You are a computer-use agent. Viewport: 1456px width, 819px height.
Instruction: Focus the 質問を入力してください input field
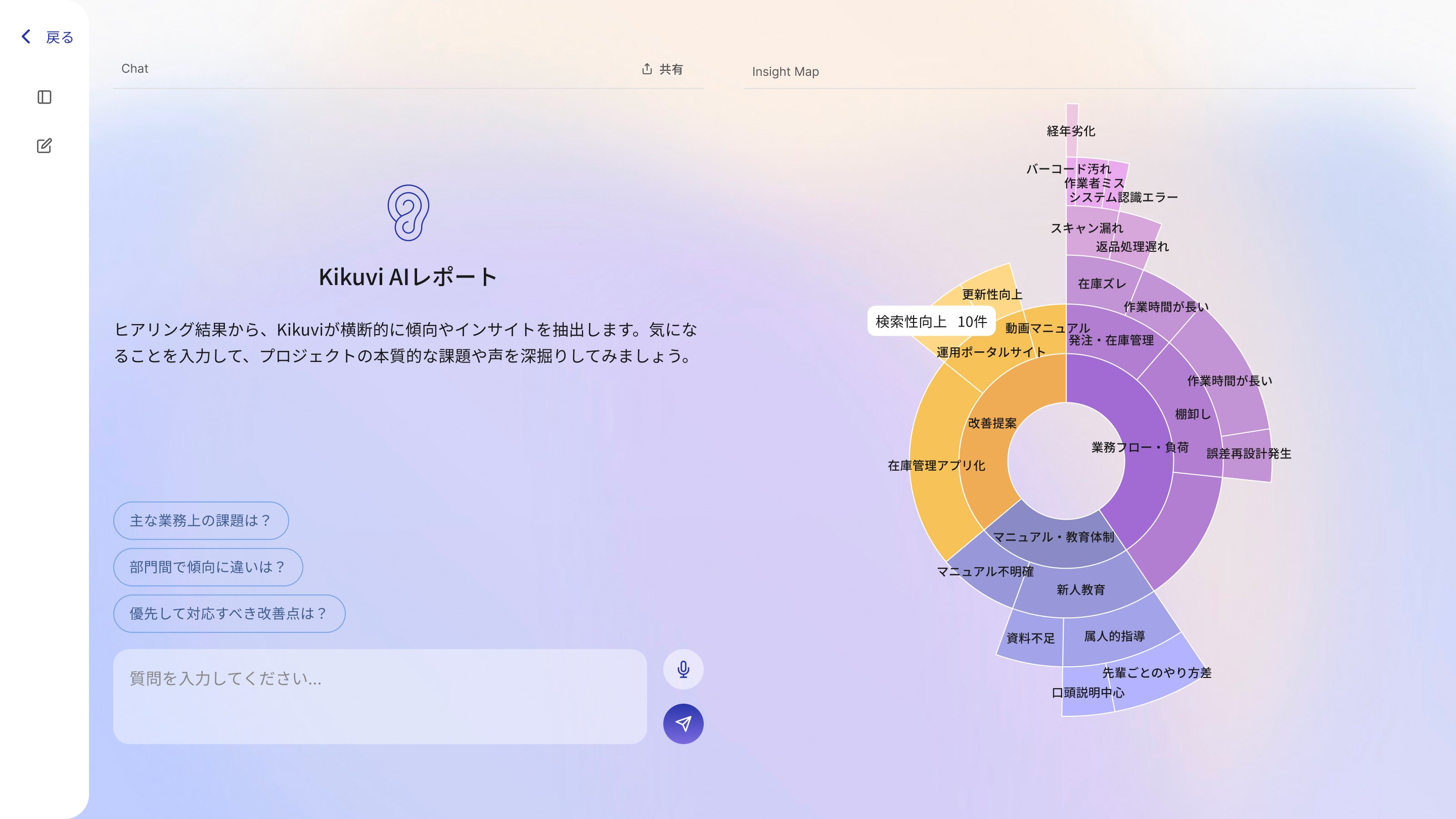tap(379, 696)
